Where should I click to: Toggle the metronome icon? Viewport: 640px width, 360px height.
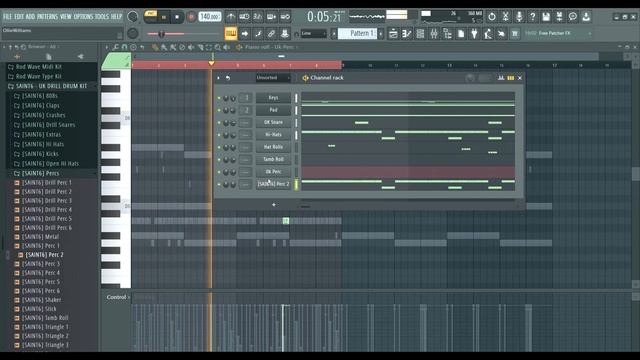231,17
